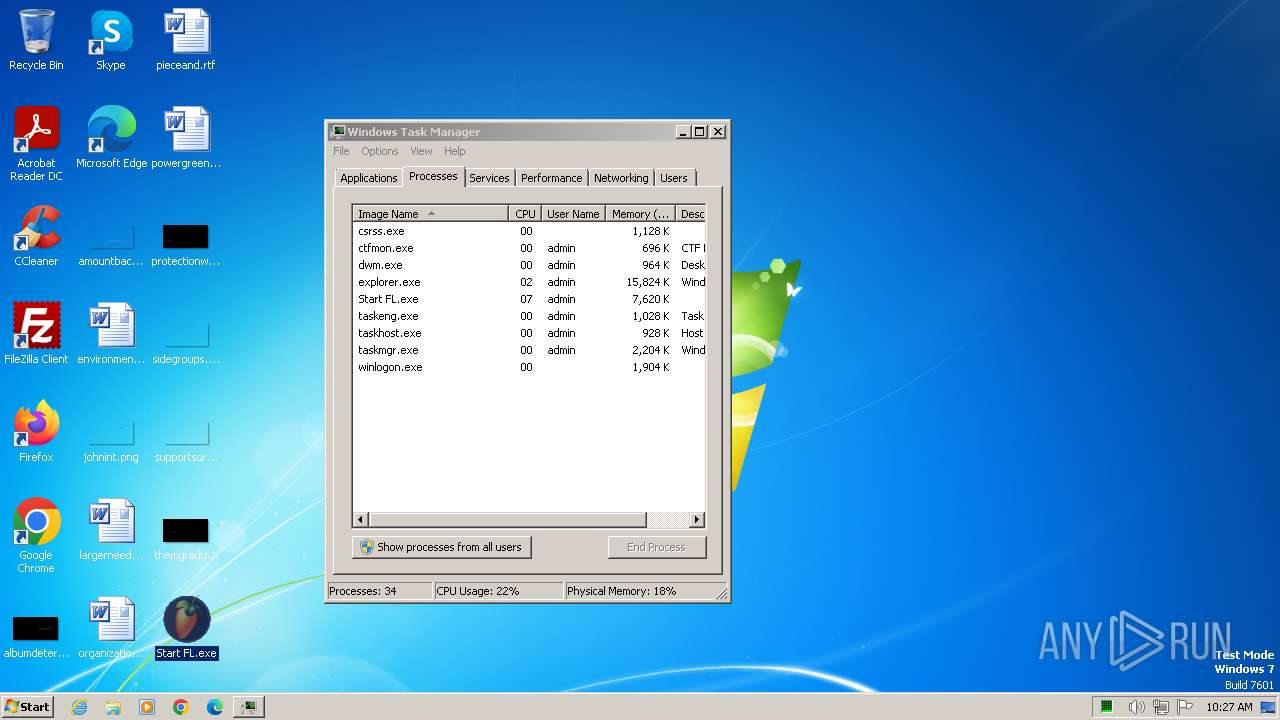Switch to the Performance tab
Screen dimensions: 1280x720
click(551, 178)
